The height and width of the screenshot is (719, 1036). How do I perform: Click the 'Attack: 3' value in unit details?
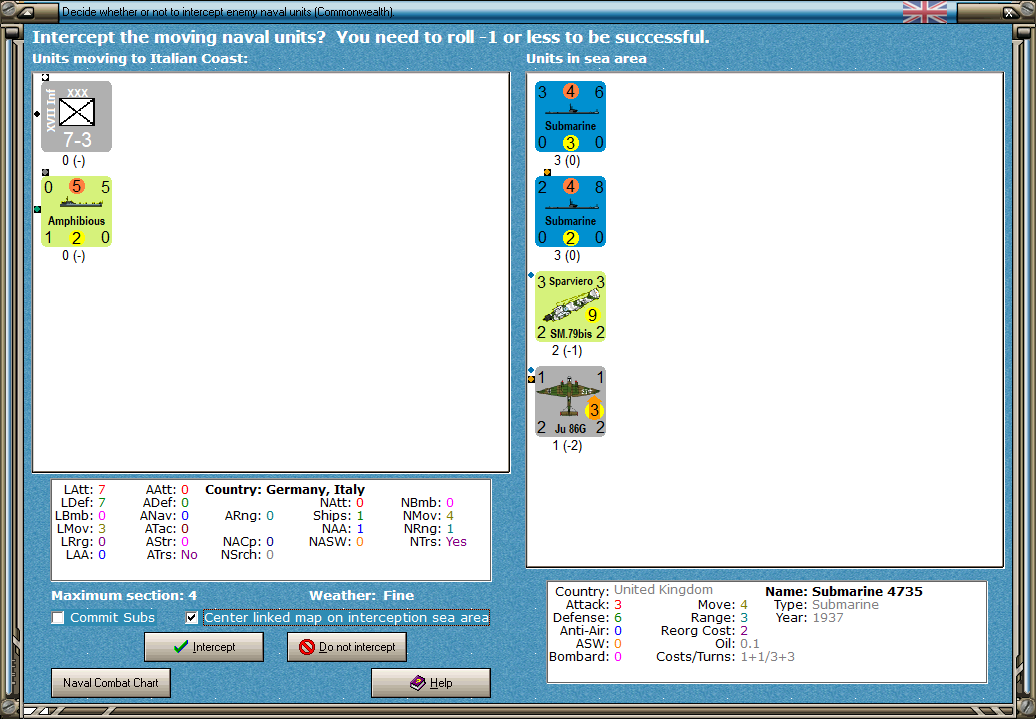pyautogui.click(x=593, y=605)
